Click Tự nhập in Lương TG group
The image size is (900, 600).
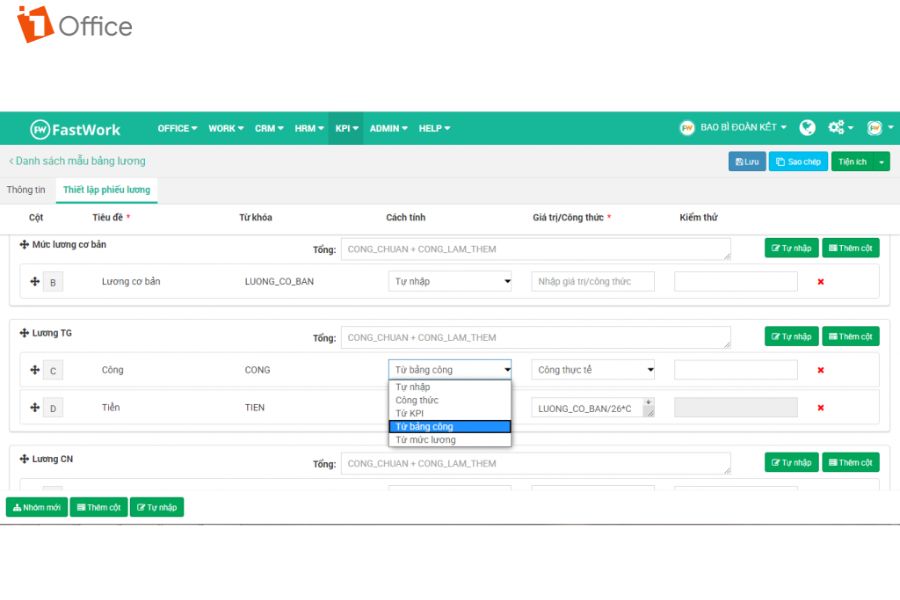coord(791,336)
